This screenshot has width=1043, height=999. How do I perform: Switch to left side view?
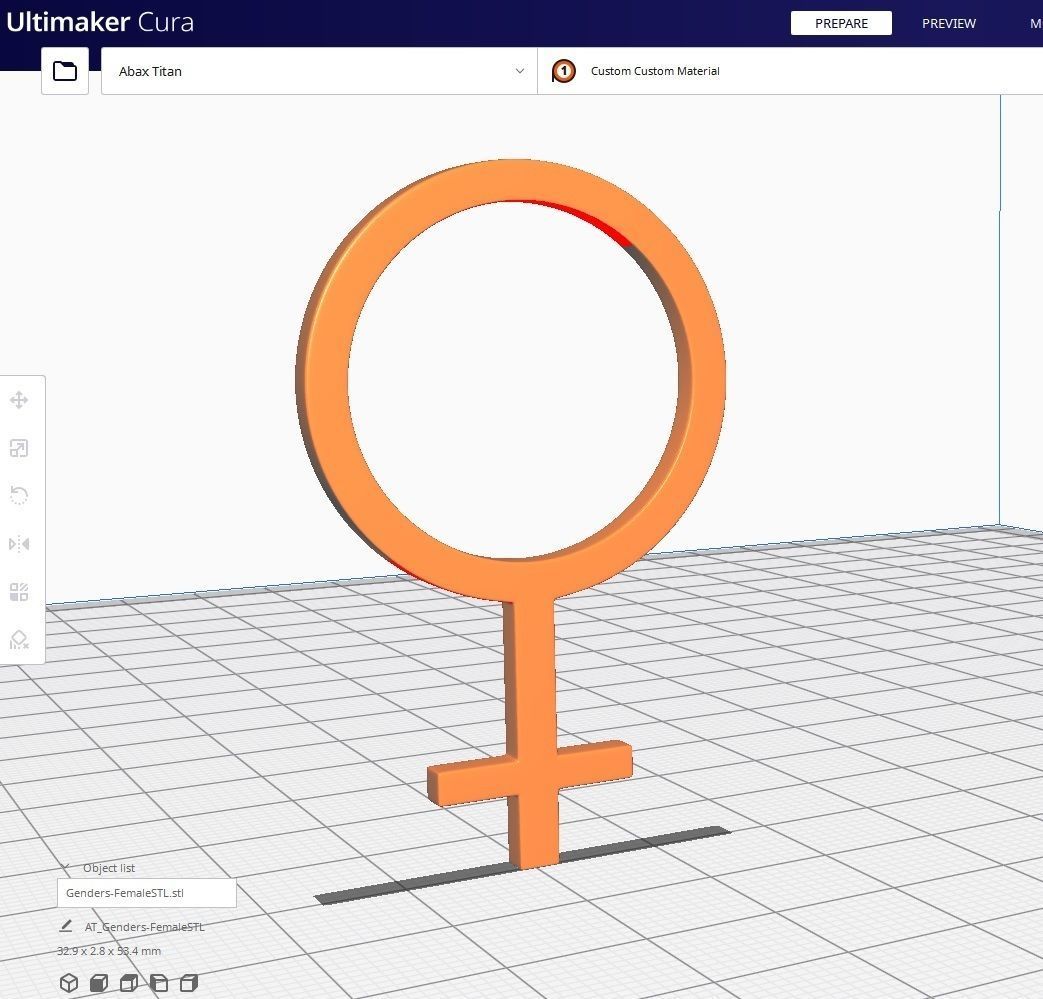click(x=159, y=983)
